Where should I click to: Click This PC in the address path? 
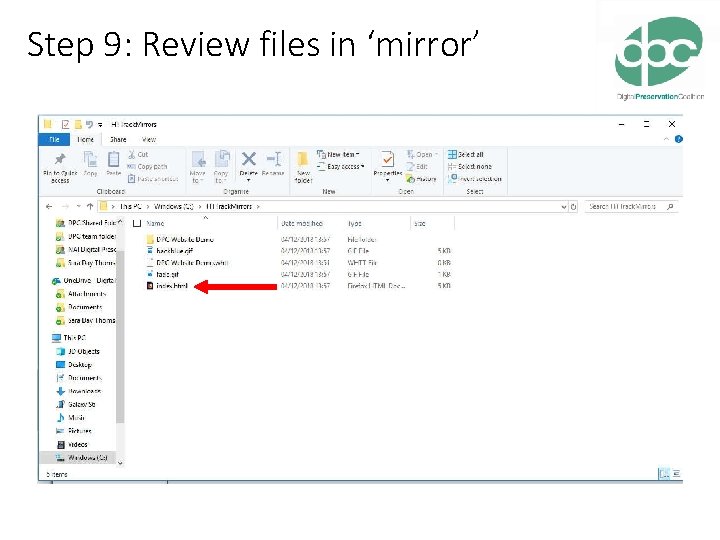pyautogui.click(x=130, y=207)
